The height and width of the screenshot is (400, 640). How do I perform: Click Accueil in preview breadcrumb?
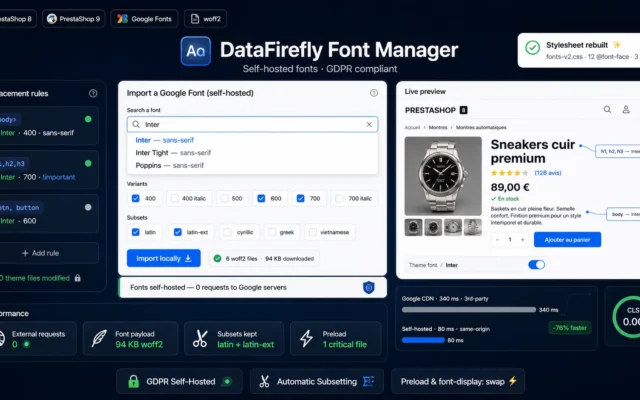pyautogui.click(x=412, y=127)
